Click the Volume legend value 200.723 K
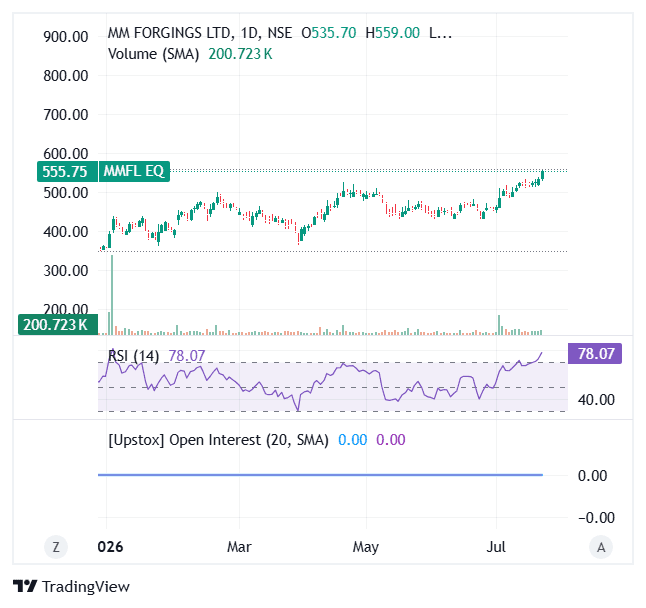 point(240,54)
